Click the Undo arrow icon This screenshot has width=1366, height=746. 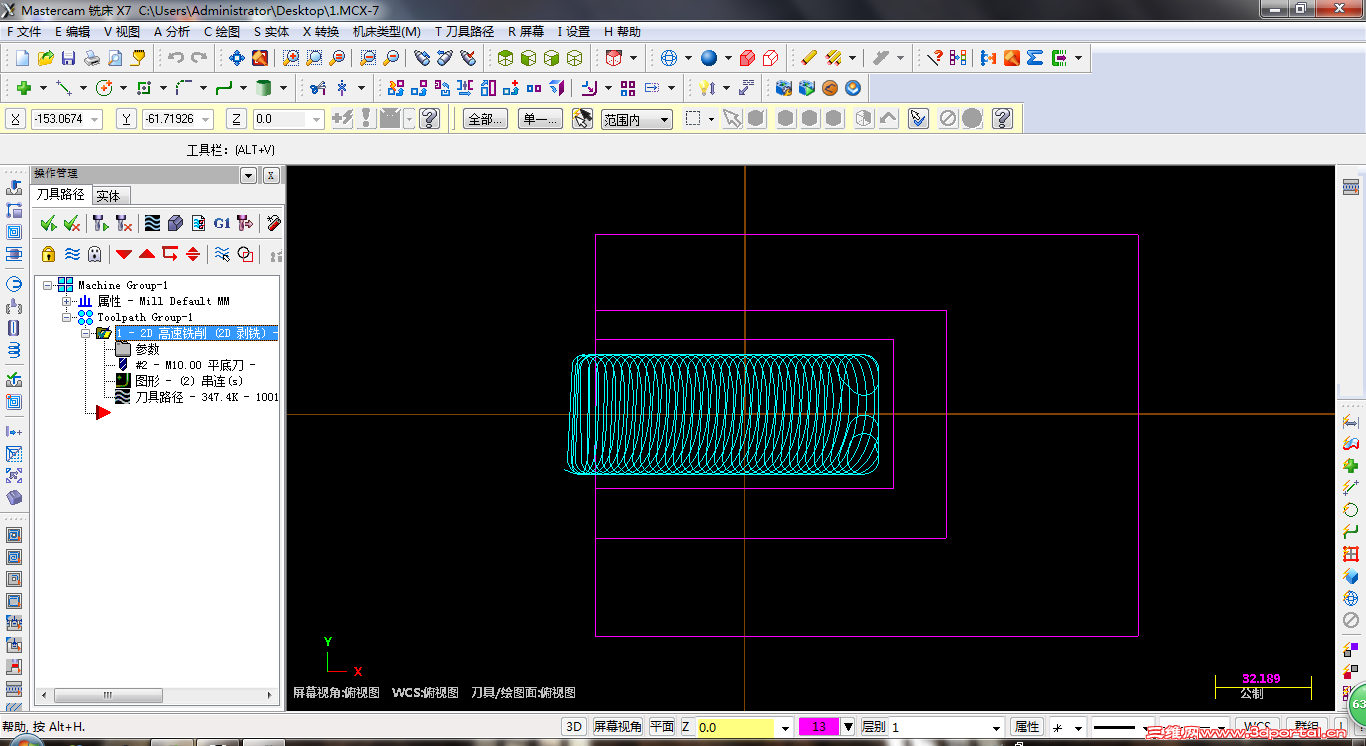[176, 58]
